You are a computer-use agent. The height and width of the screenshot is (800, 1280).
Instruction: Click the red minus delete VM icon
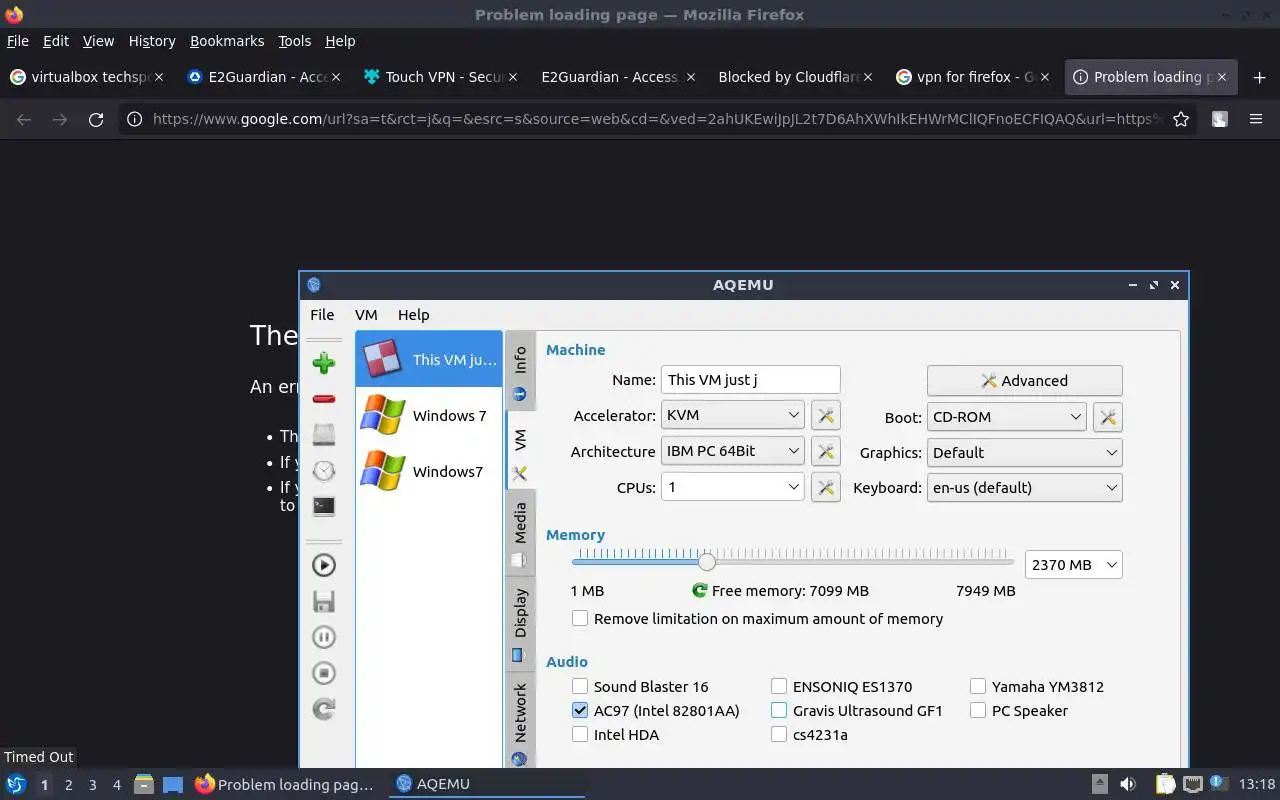[x=323, y=399]
